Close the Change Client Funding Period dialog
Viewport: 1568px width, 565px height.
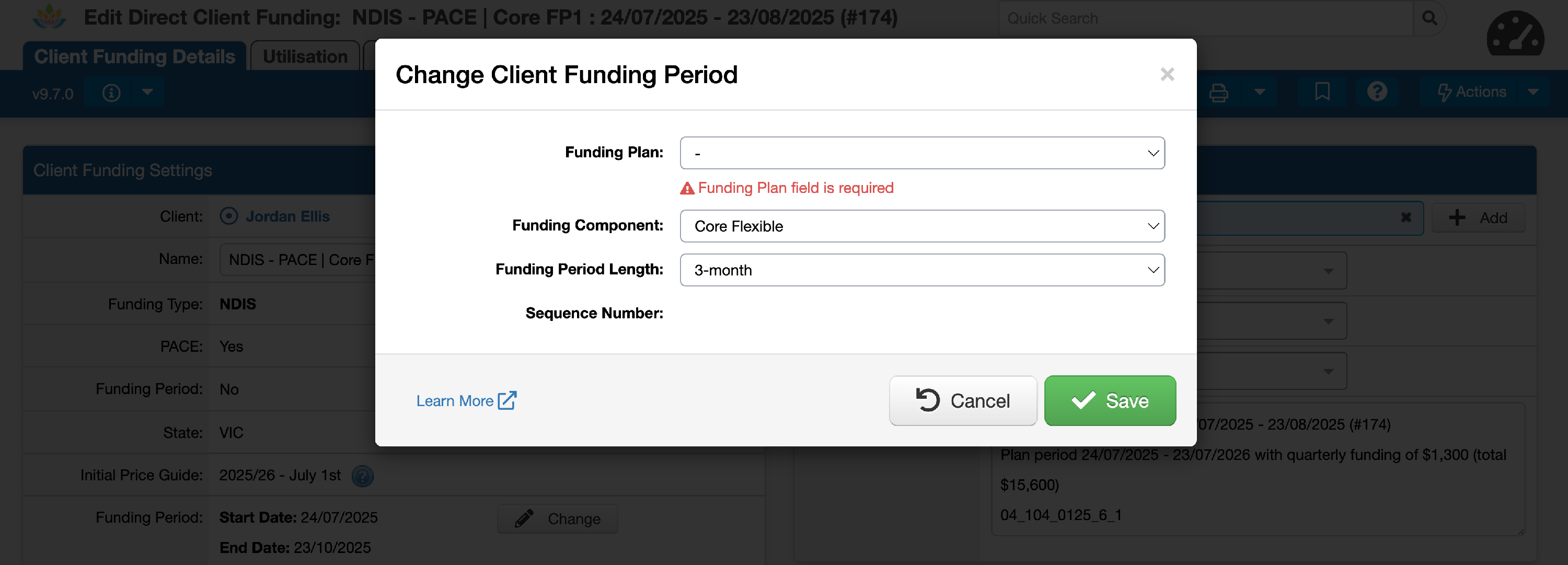tap(1167, 74)
